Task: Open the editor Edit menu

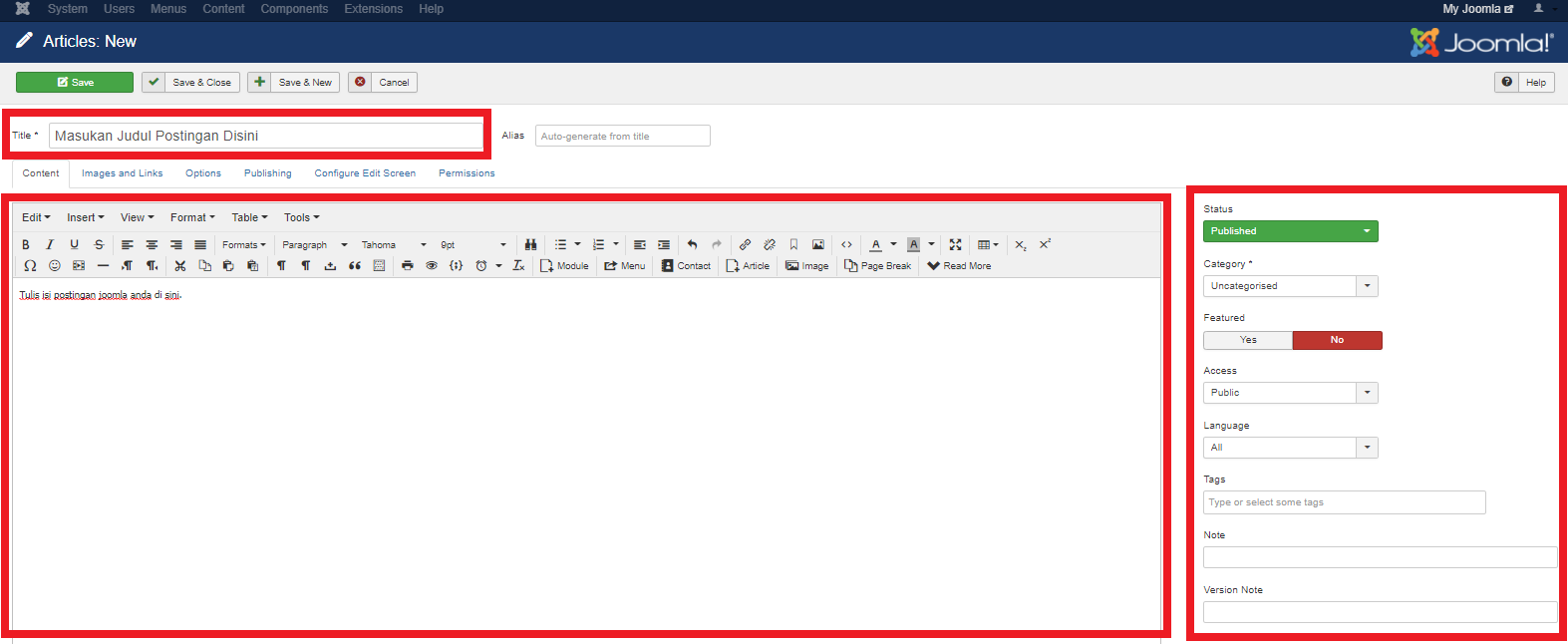Action: click(x=36, y=217)
